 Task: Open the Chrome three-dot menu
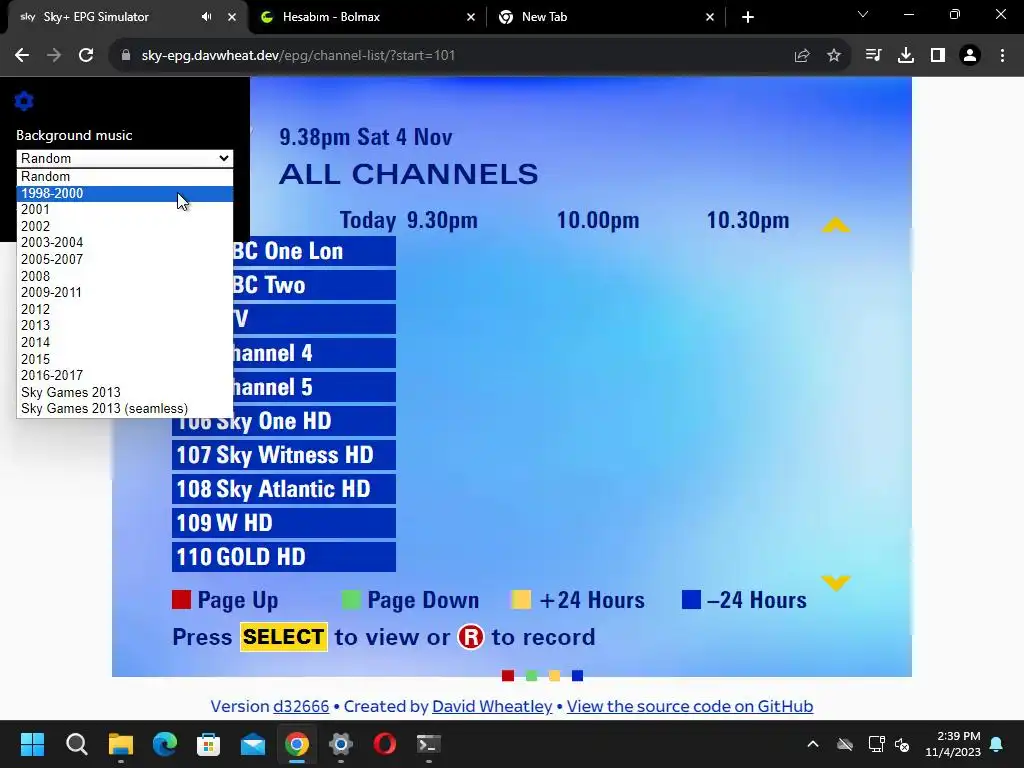click(1002, 56)
